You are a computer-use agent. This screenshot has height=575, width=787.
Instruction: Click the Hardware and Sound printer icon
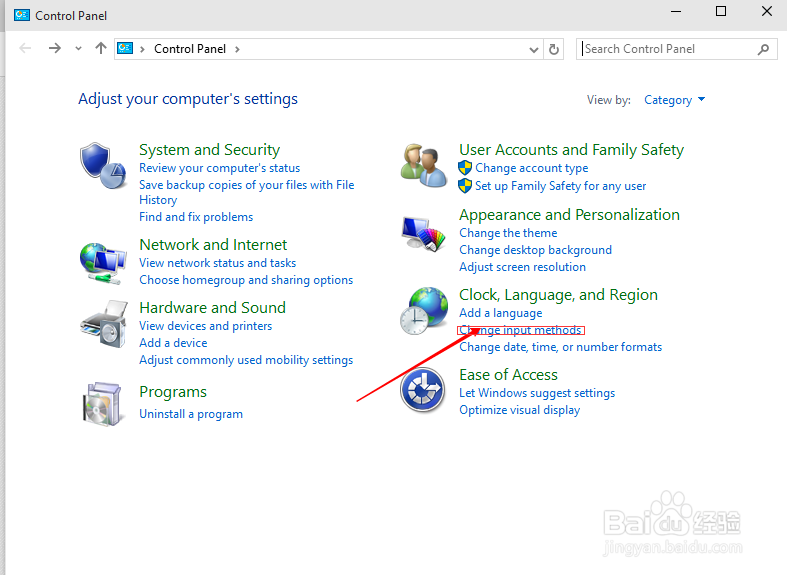[103, 322]
